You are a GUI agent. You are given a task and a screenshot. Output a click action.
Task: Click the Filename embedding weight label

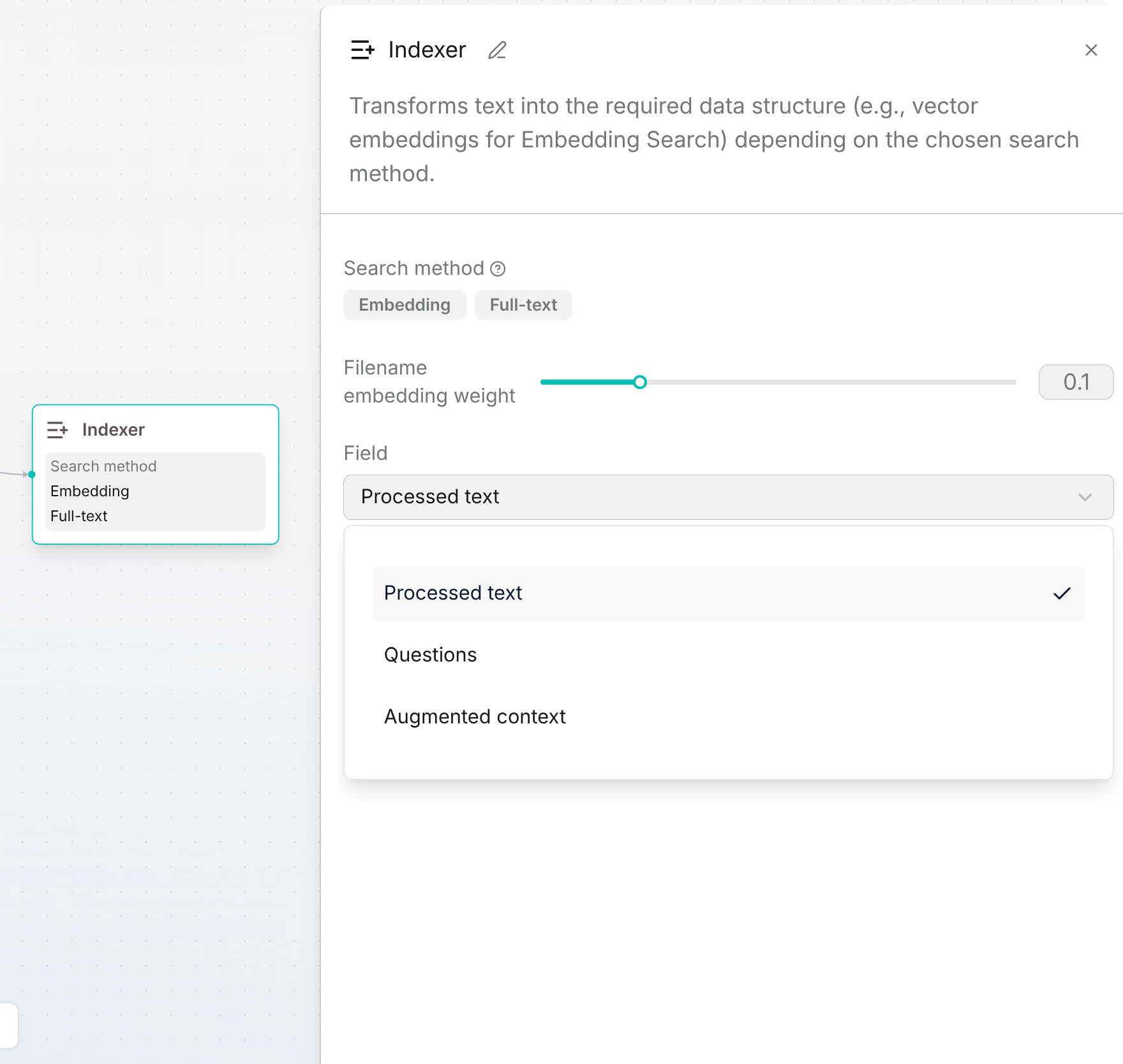click(x=429, y=381)
